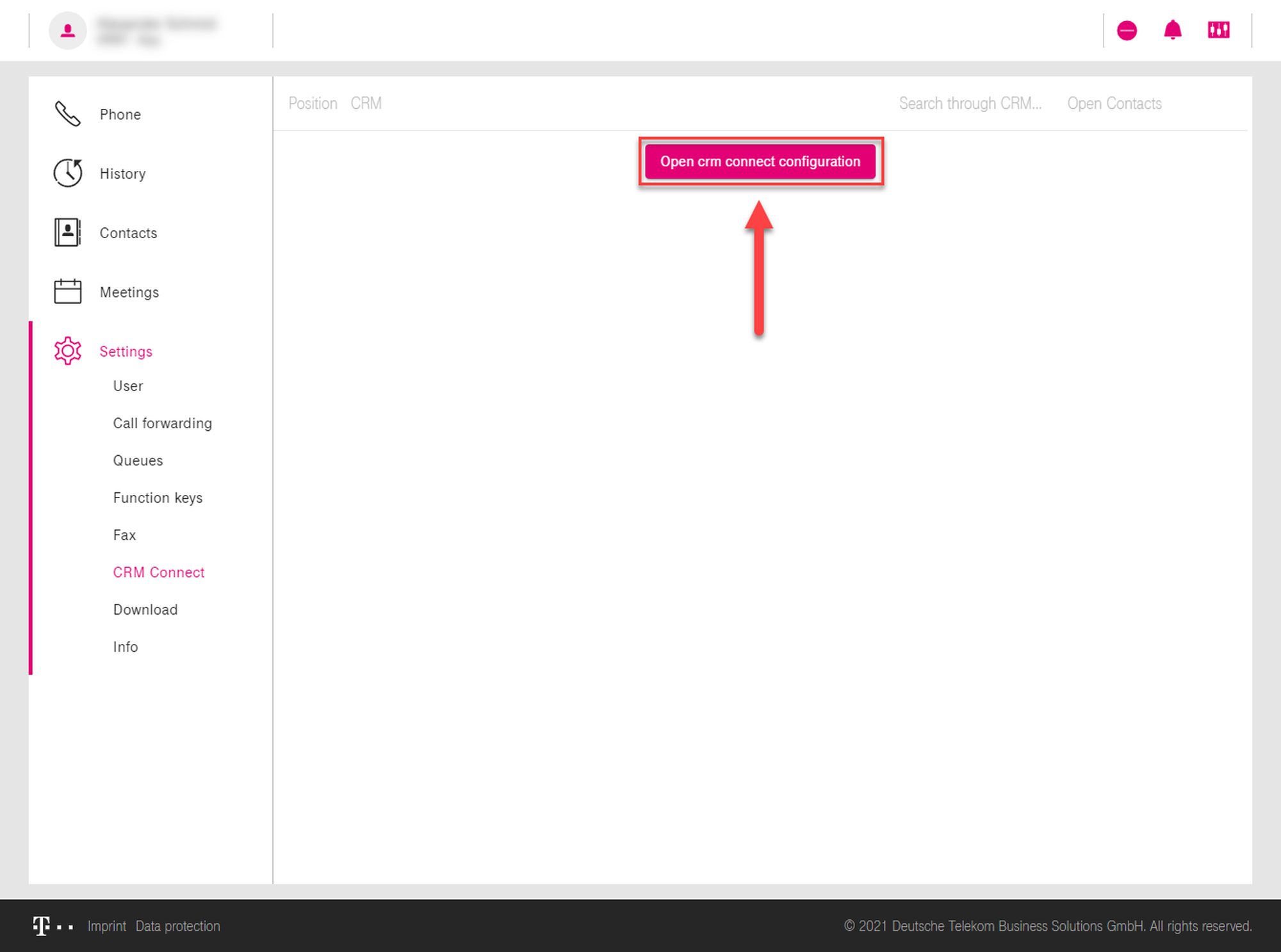Go to Function keys settings
The height and width of the screenshot is (952, 1281).
tap(158, 497)
